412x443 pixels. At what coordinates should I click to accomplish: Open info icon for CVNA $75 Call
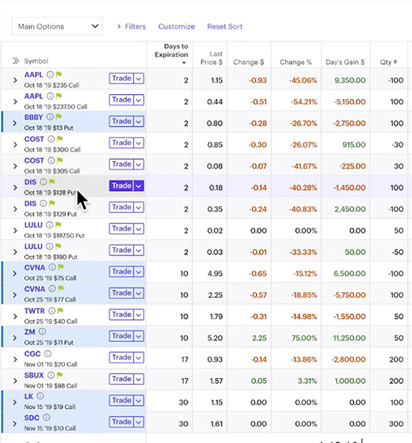click(x=52, y=267)
